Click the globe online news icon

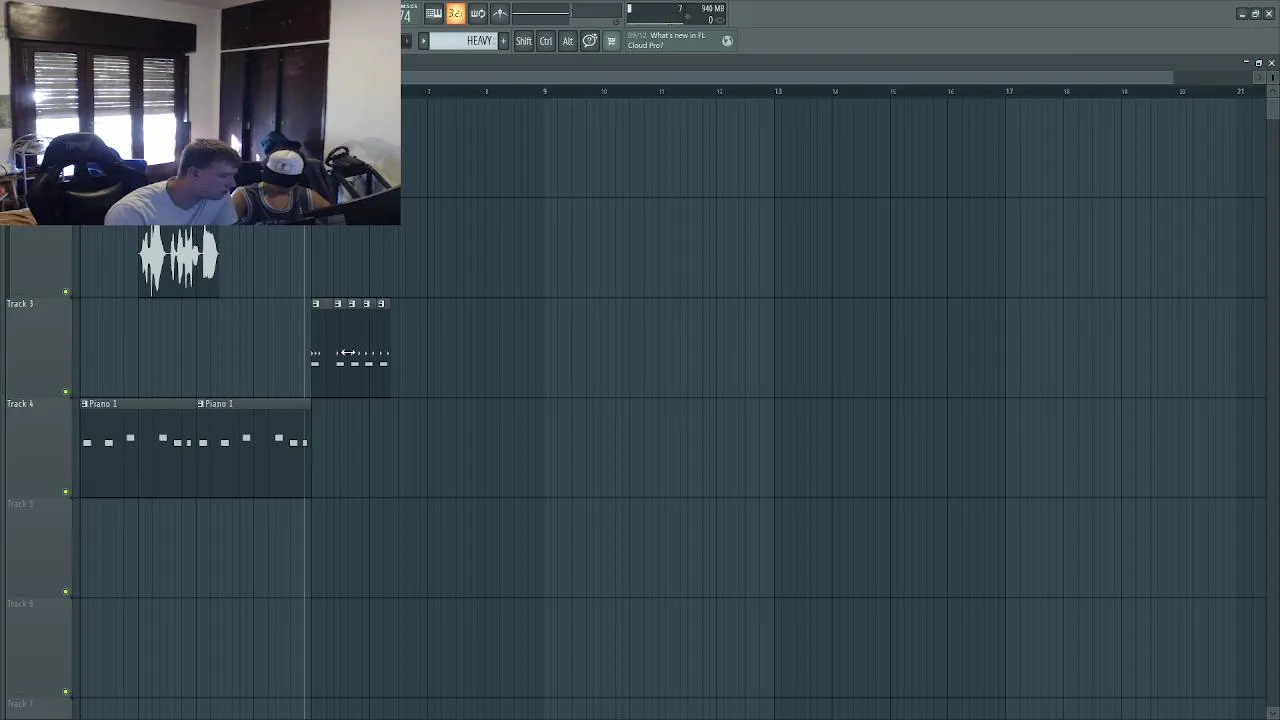click(x=727, y=41)
